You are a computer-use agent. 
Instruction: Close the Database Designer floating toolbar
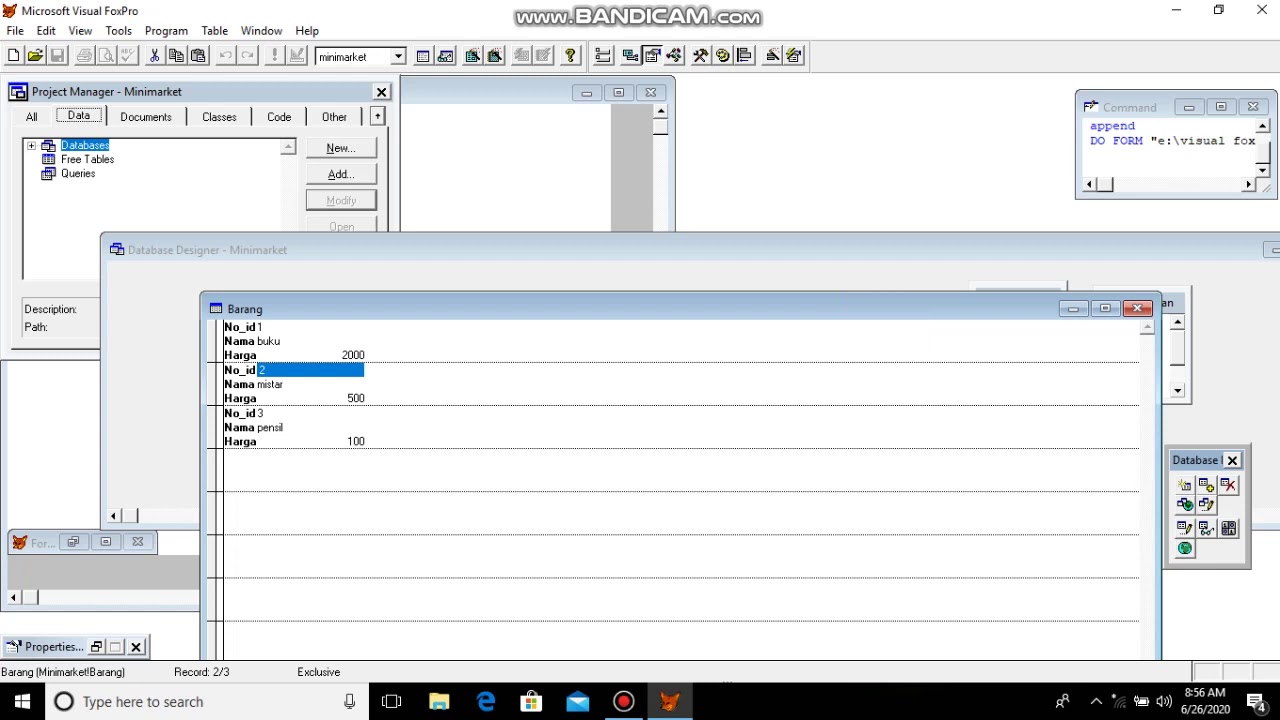(1232, 460)
